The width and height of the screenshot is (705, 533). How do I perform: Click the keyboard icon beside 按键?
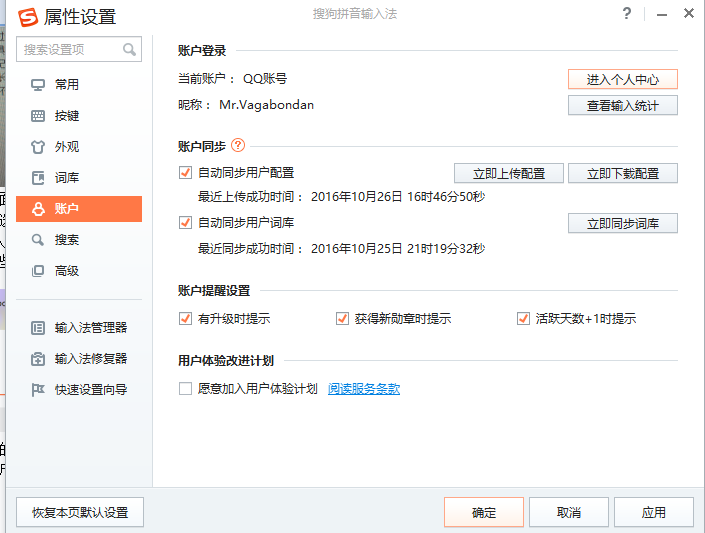(38, 116)
